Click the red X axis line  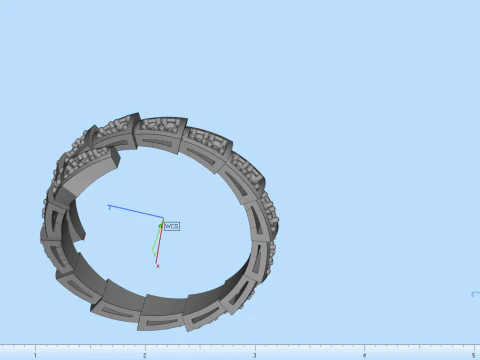160,242
